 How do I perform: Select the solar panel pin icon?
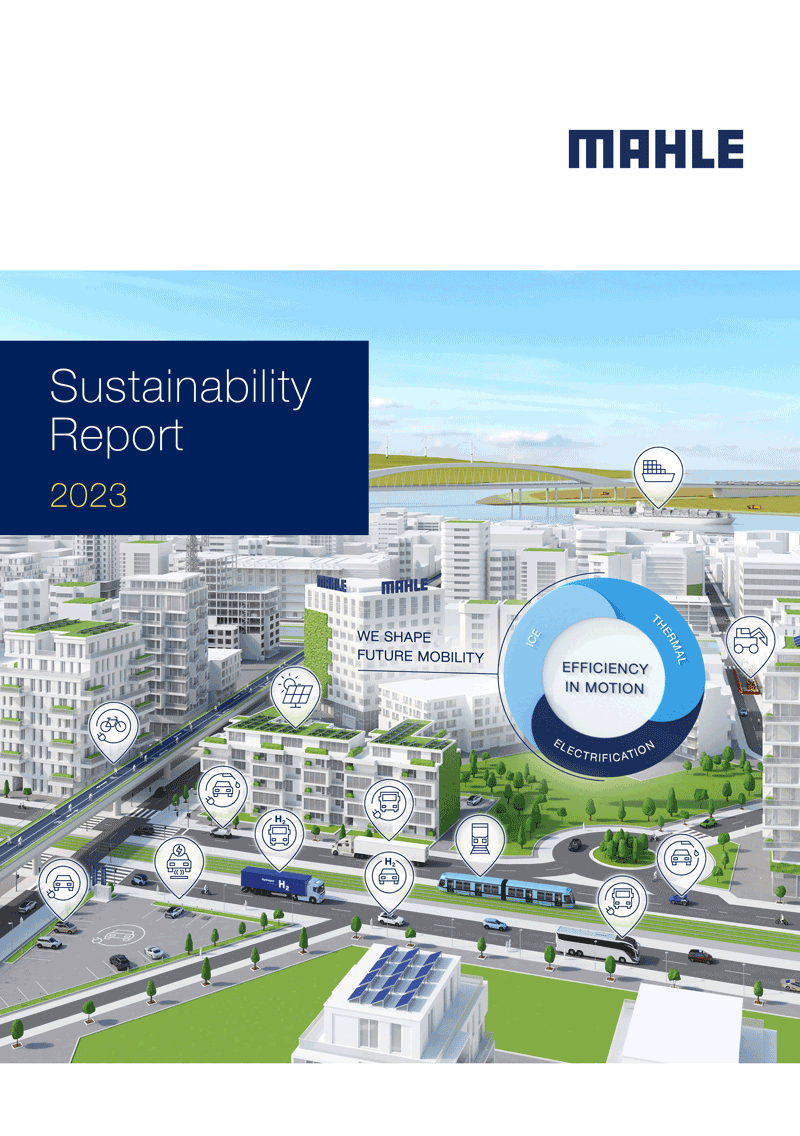[x=296, y=692]
